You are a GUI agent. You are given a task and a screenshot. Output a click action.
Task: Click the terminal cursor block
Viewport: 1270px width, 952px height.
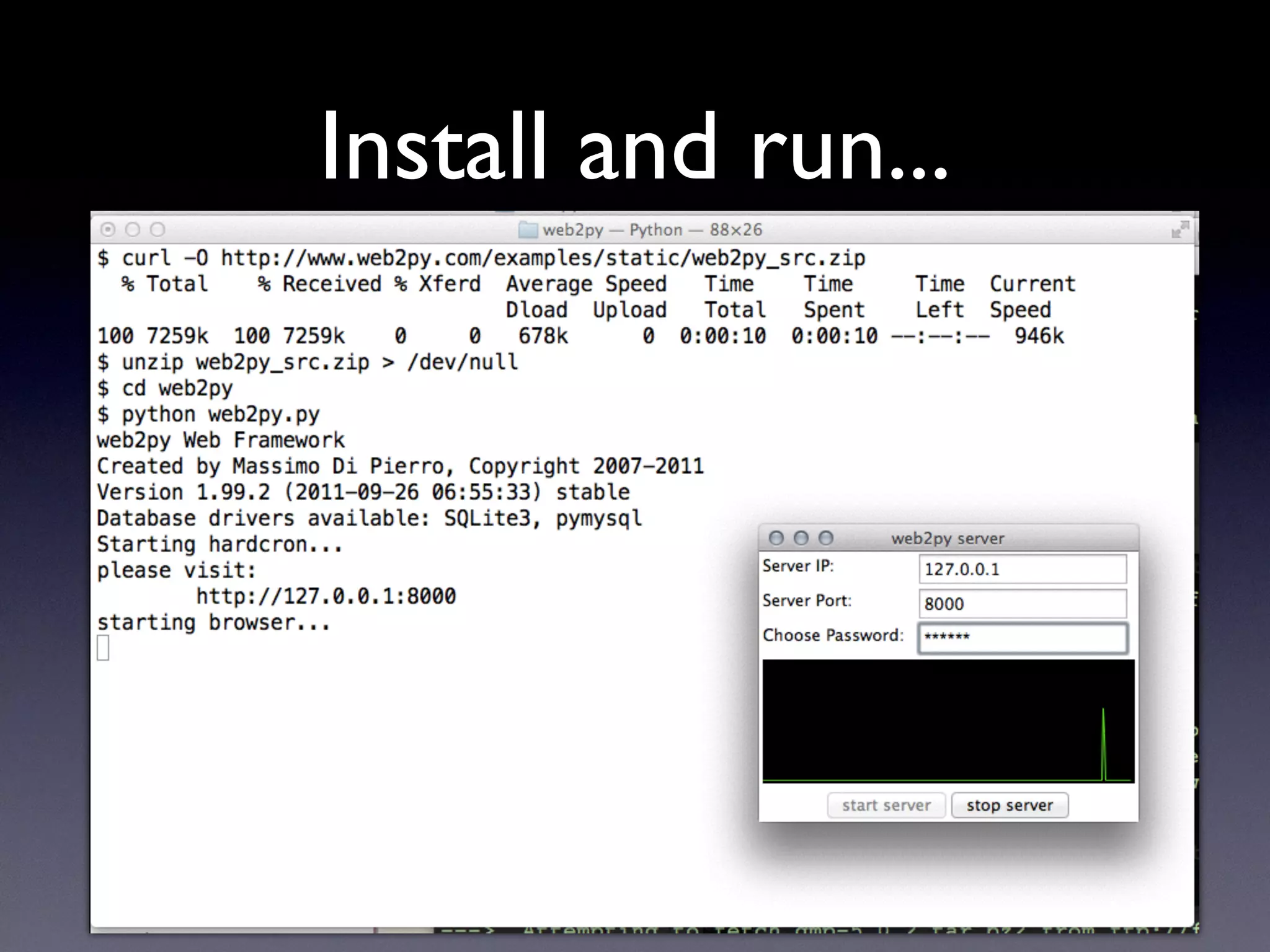point(103,648)
